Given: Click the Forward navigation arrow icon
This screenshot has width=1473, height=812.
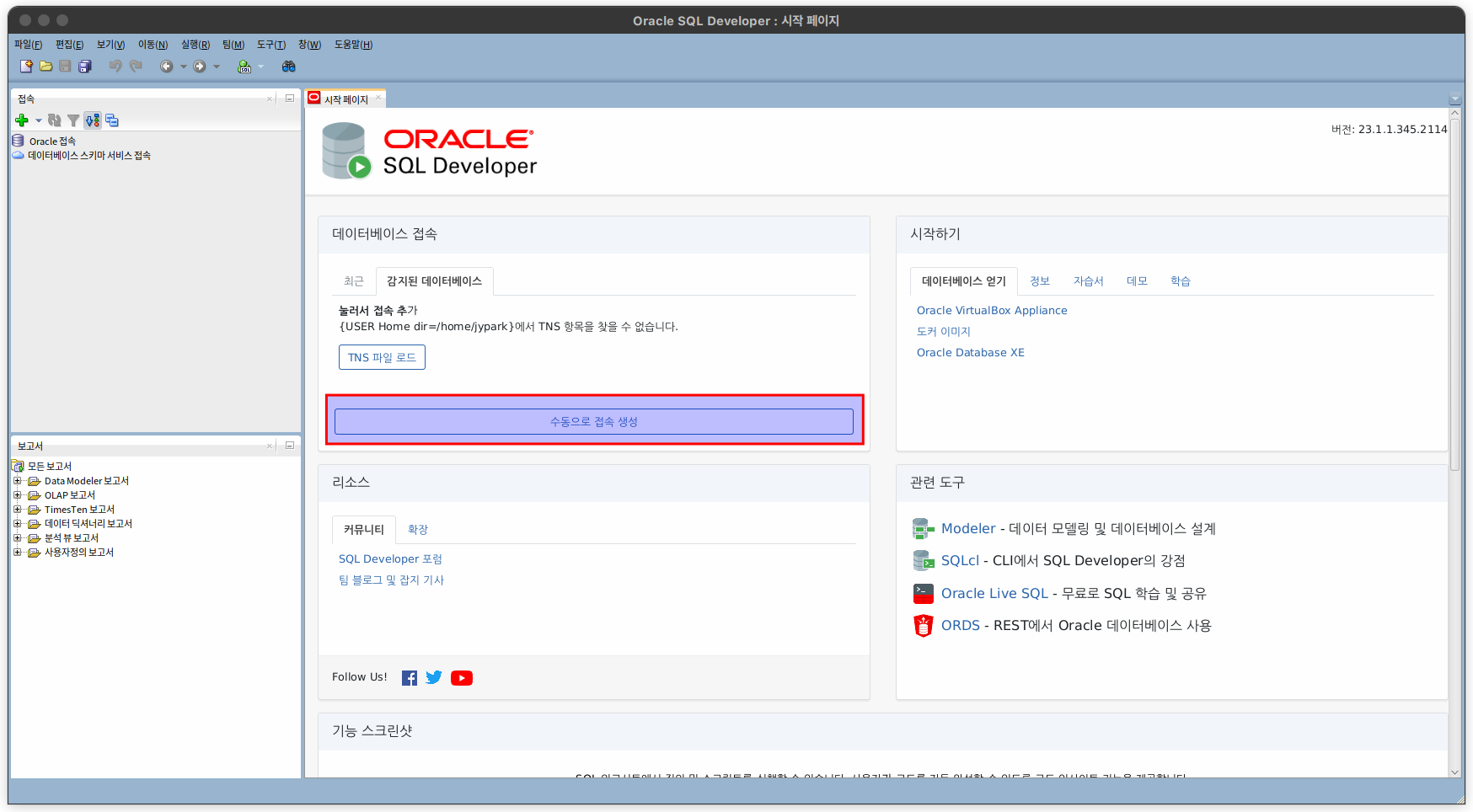Looking at the screenshot, I should 200,67.
